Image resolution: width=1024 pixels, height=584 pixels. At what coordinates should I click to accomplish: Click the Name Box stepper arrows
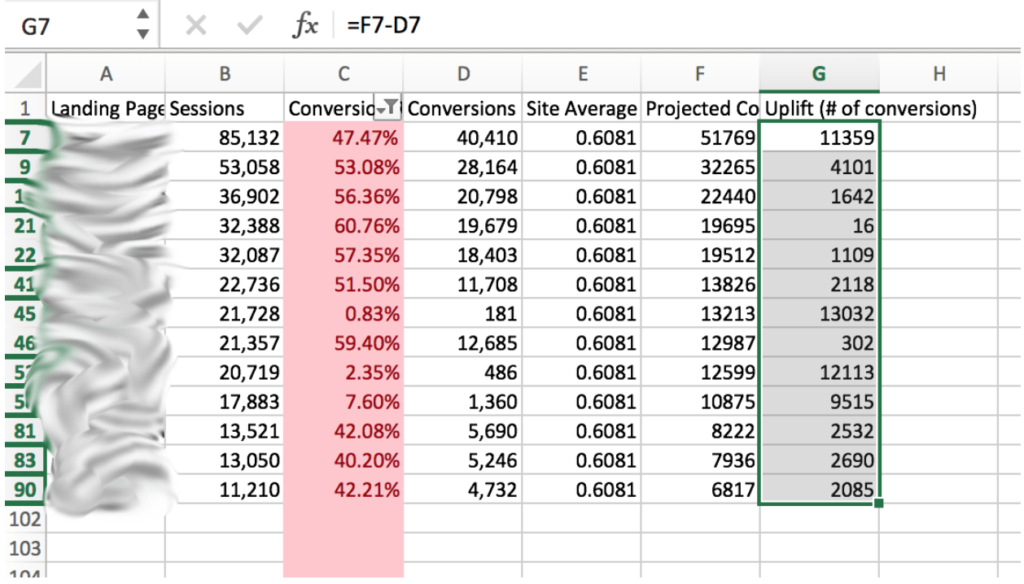pyautogui.click(x=143, y=25)
